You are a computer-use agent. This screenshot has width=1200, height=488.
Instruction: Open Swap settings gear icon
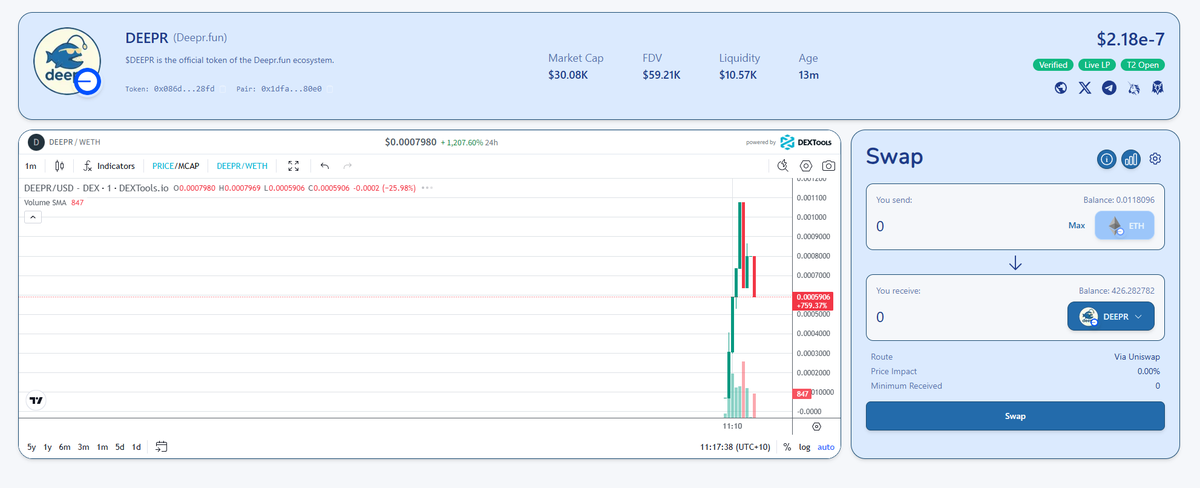[1155, 158]
